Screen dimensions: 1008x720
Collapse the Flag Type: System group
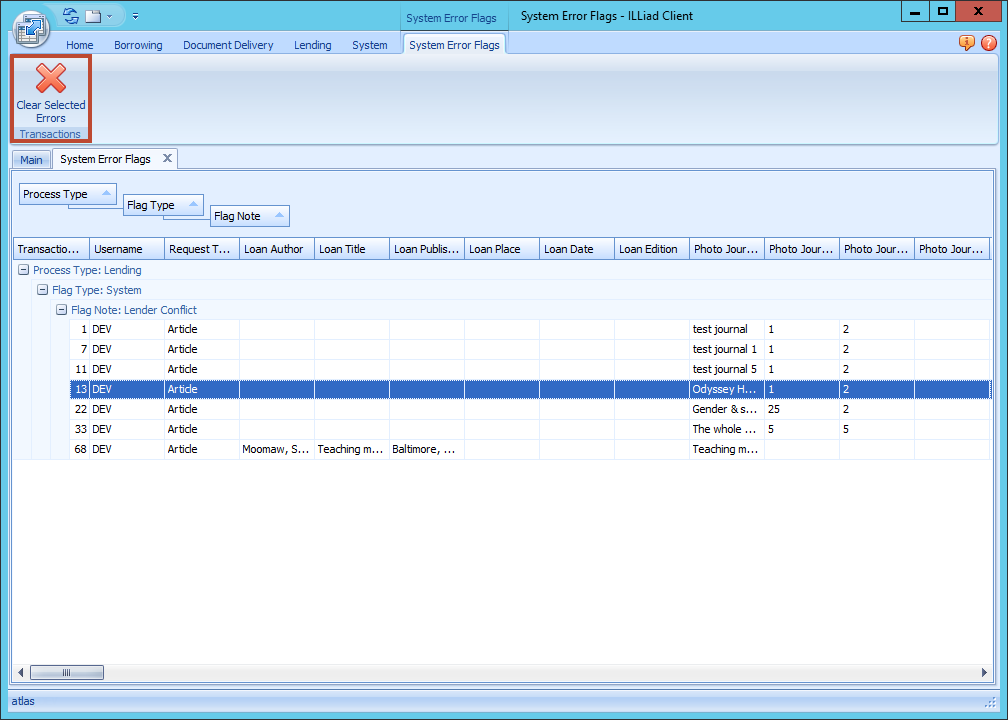point(42,290)
